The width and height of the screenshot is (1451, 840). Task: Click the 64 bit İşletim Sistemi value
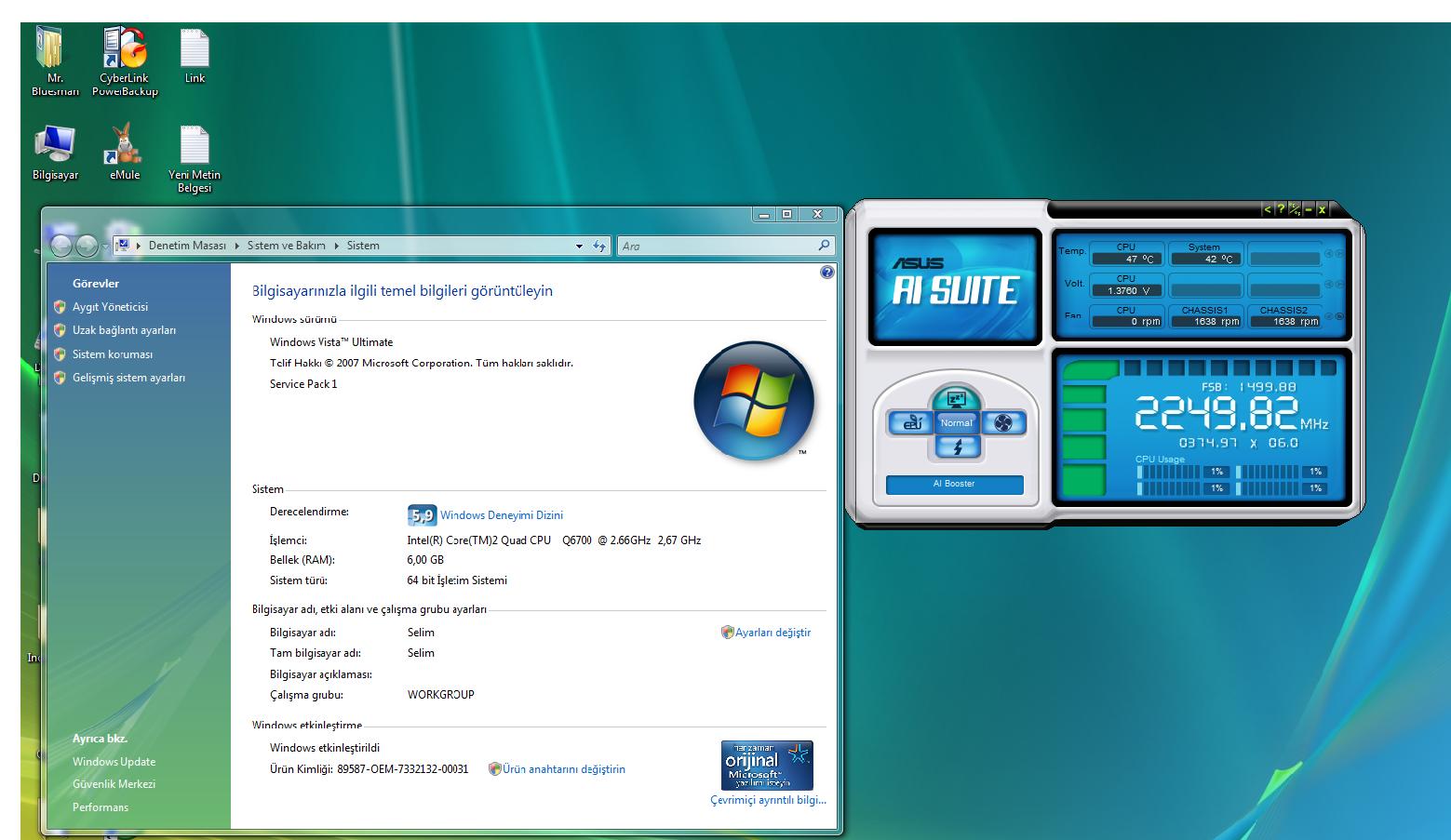pos(457,580)
